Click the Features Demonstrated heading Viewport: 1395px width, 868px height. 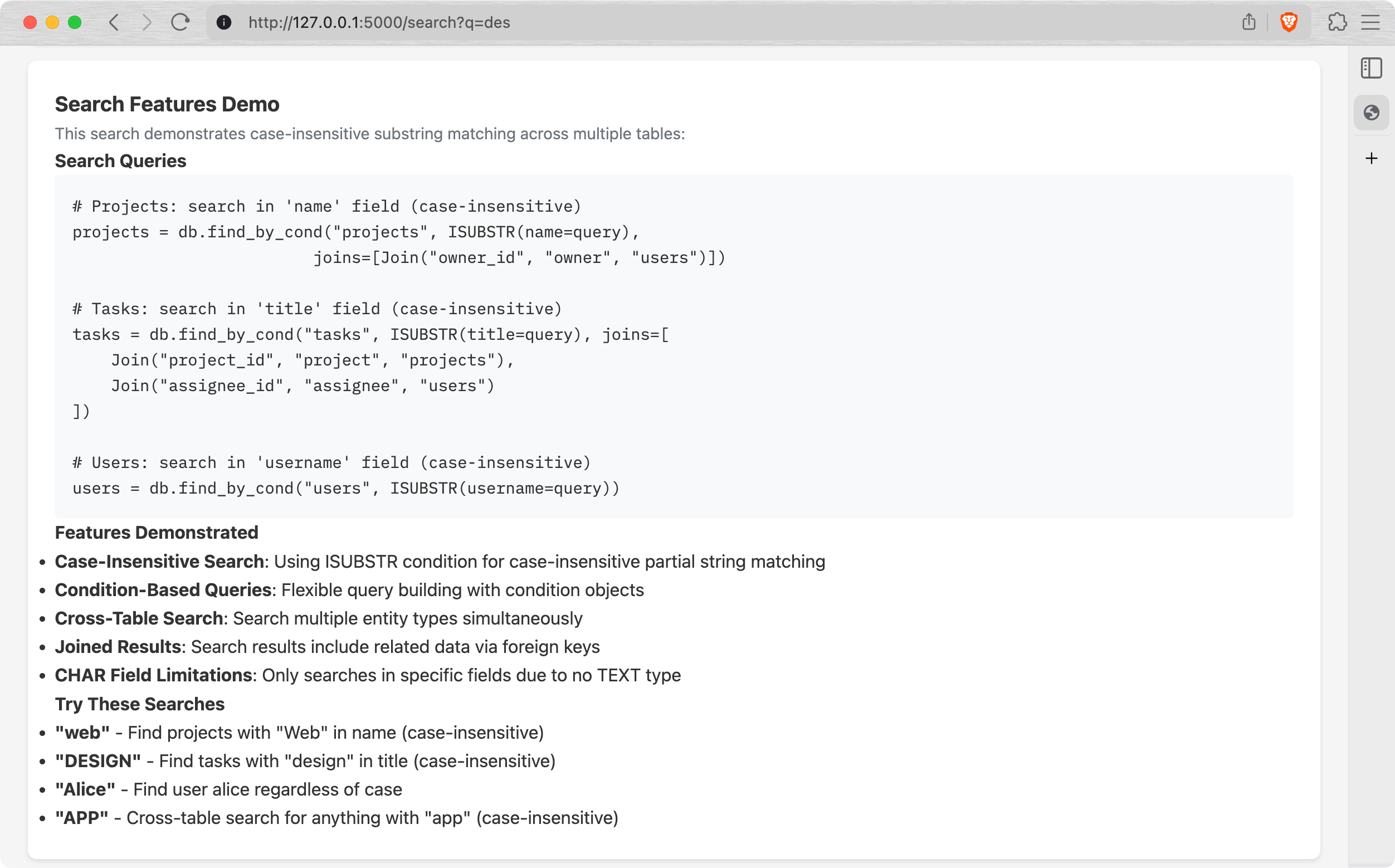[156, 532]
